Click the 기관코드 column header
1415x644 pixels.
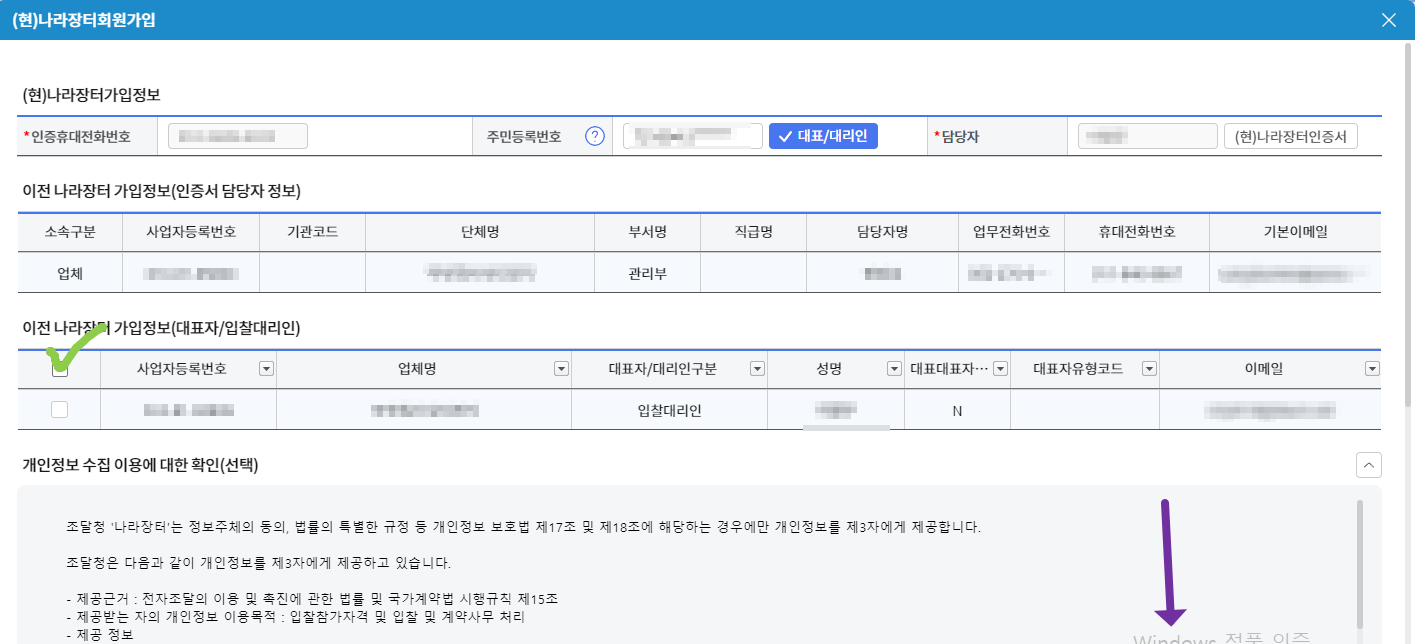point(312,232)
